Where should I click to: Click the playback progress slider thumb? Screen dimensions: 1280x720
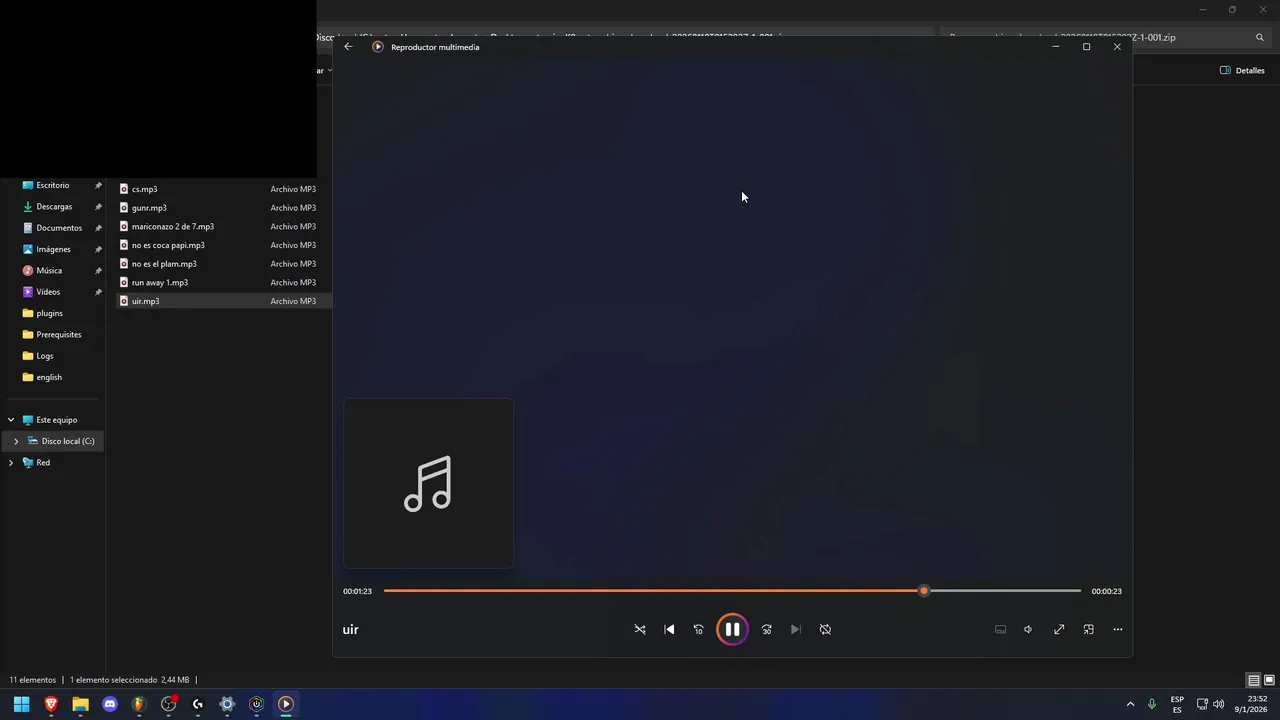(924, 591)
